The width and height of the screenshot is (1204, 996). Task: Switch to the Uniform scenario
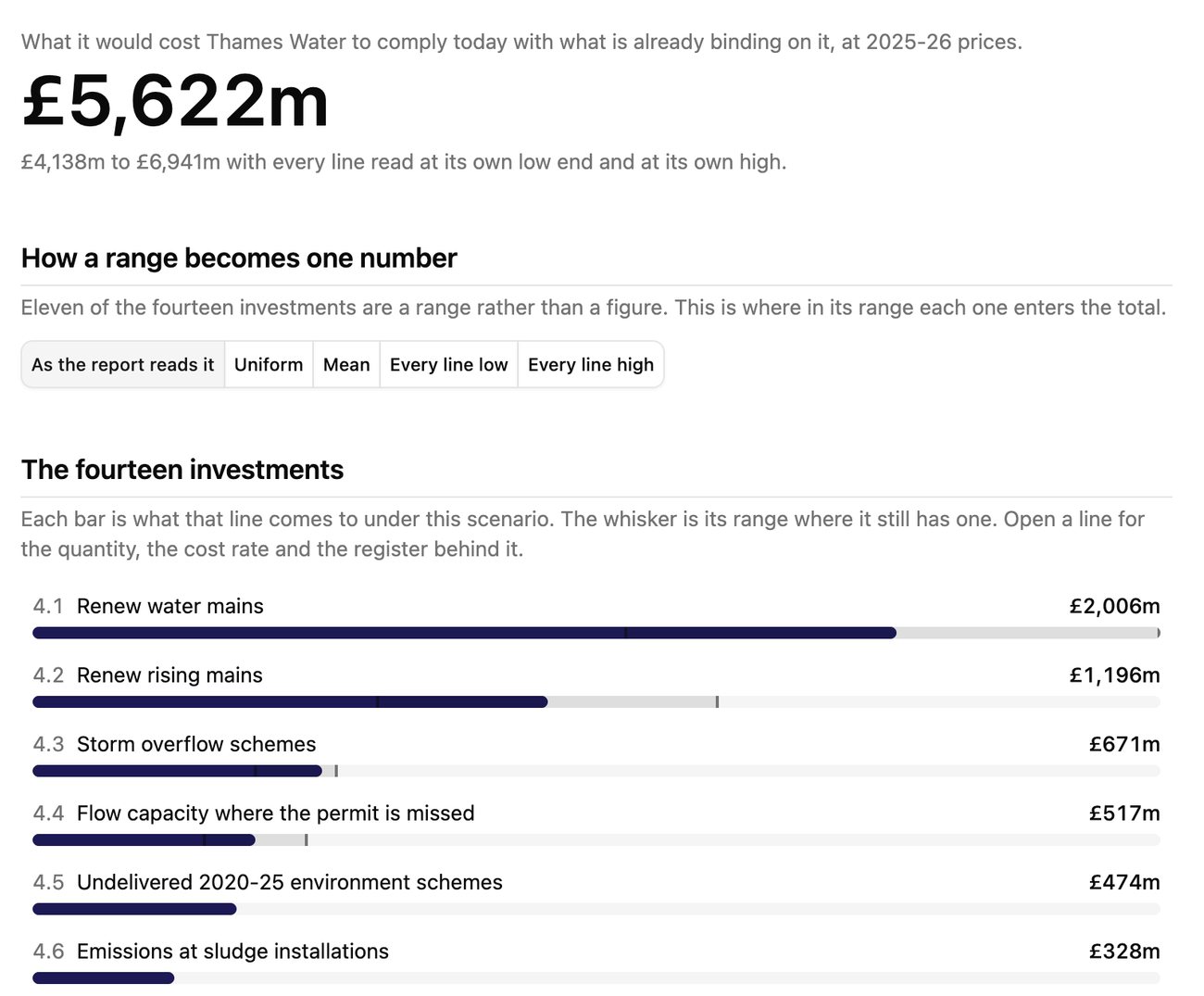coord(269,364)
